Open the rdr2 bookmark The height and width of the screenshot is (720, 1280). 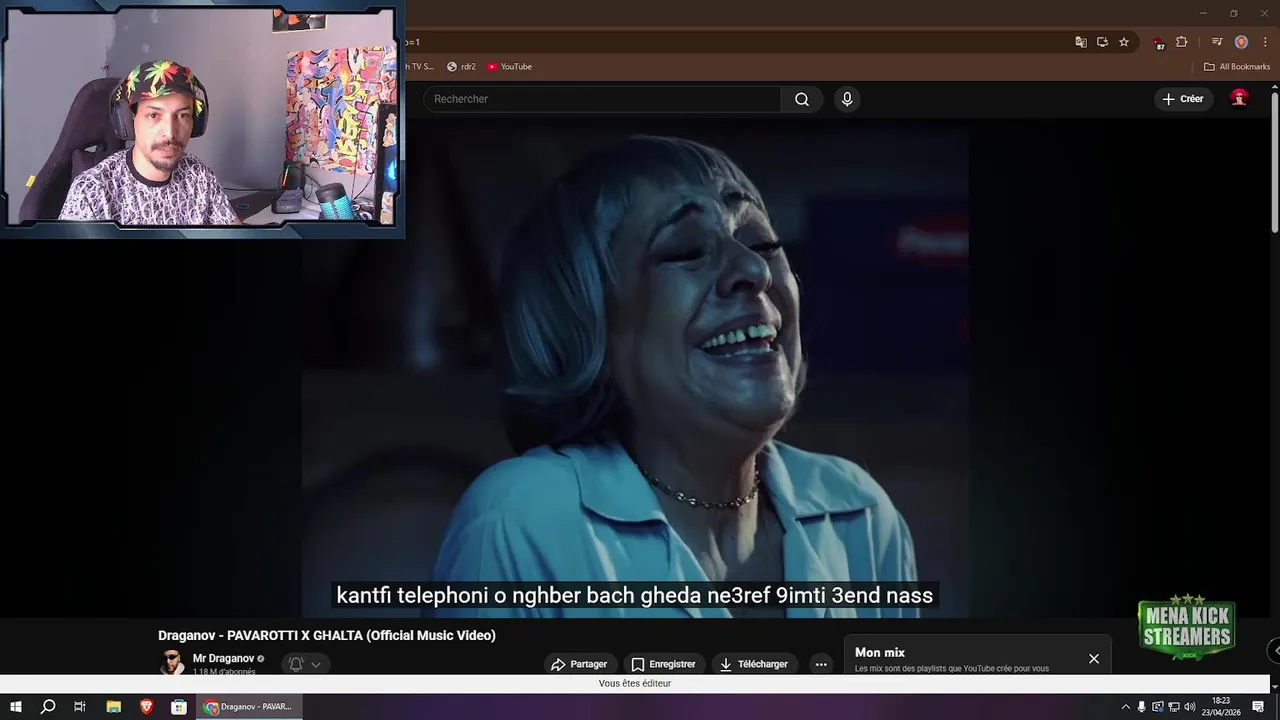pos(462,67)
